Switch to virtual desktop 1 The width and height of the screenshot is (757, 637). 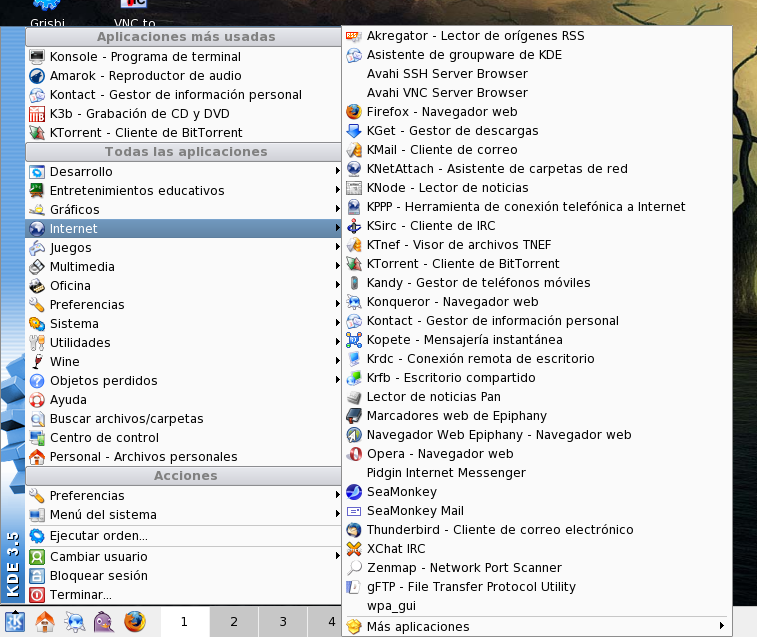[184, 622]
